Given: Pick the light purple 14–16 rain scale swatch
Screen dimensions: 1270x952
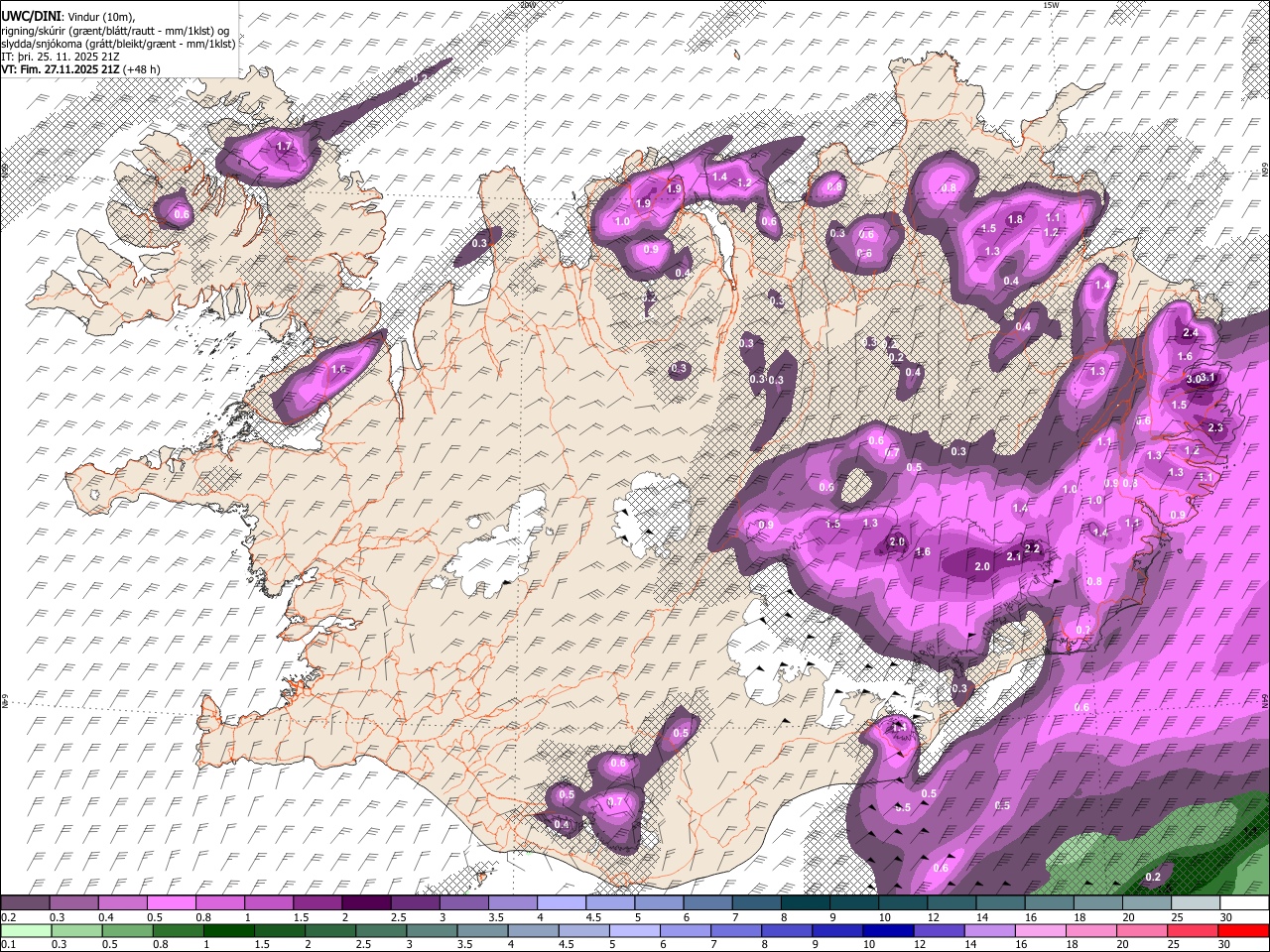Looking at the screenshot, I should (x=990, y=931).
